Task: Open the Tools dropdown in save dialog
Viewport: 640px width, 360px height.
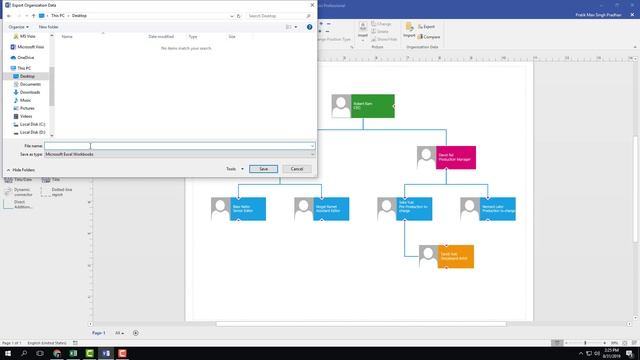Action: (x=235, y=169)
